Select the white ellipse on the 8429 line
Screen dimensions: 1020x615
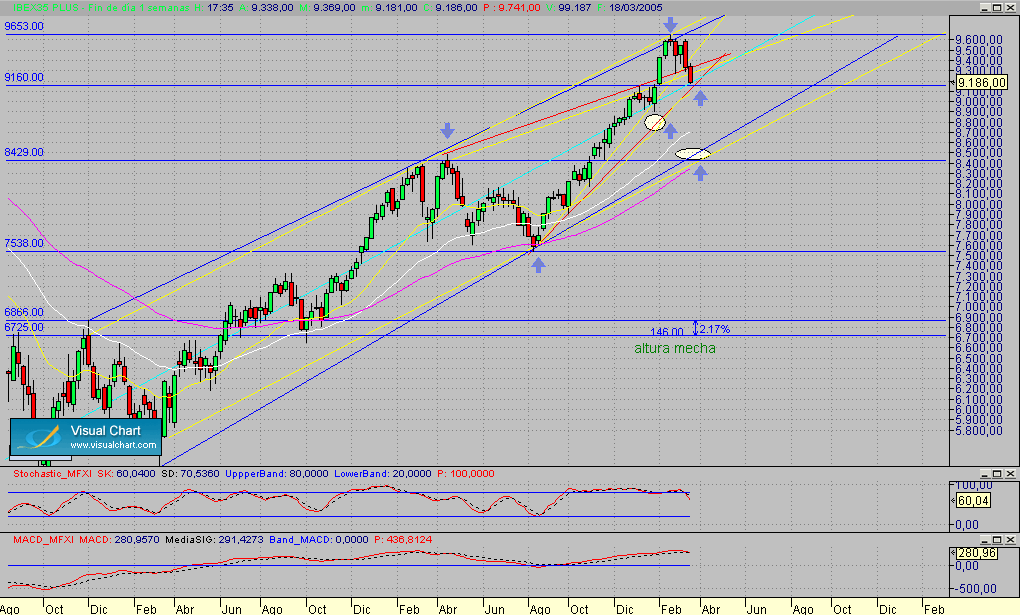(693, 154)
